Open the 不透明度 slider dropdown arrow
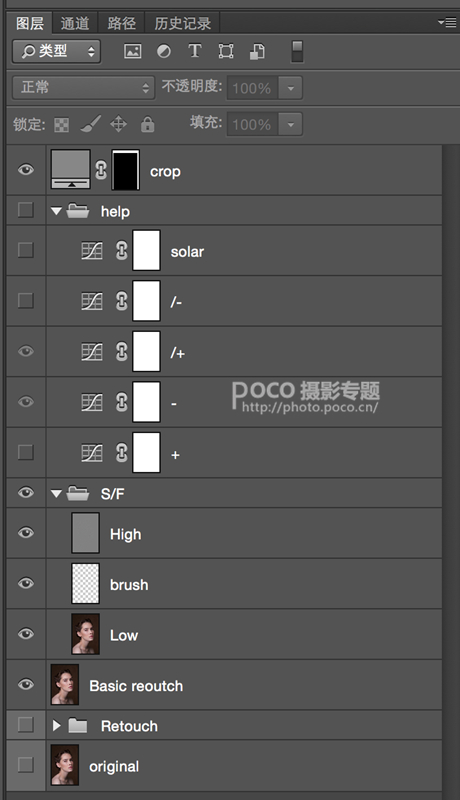The width and height of the screenshot is (460, 800). (290, 88)
